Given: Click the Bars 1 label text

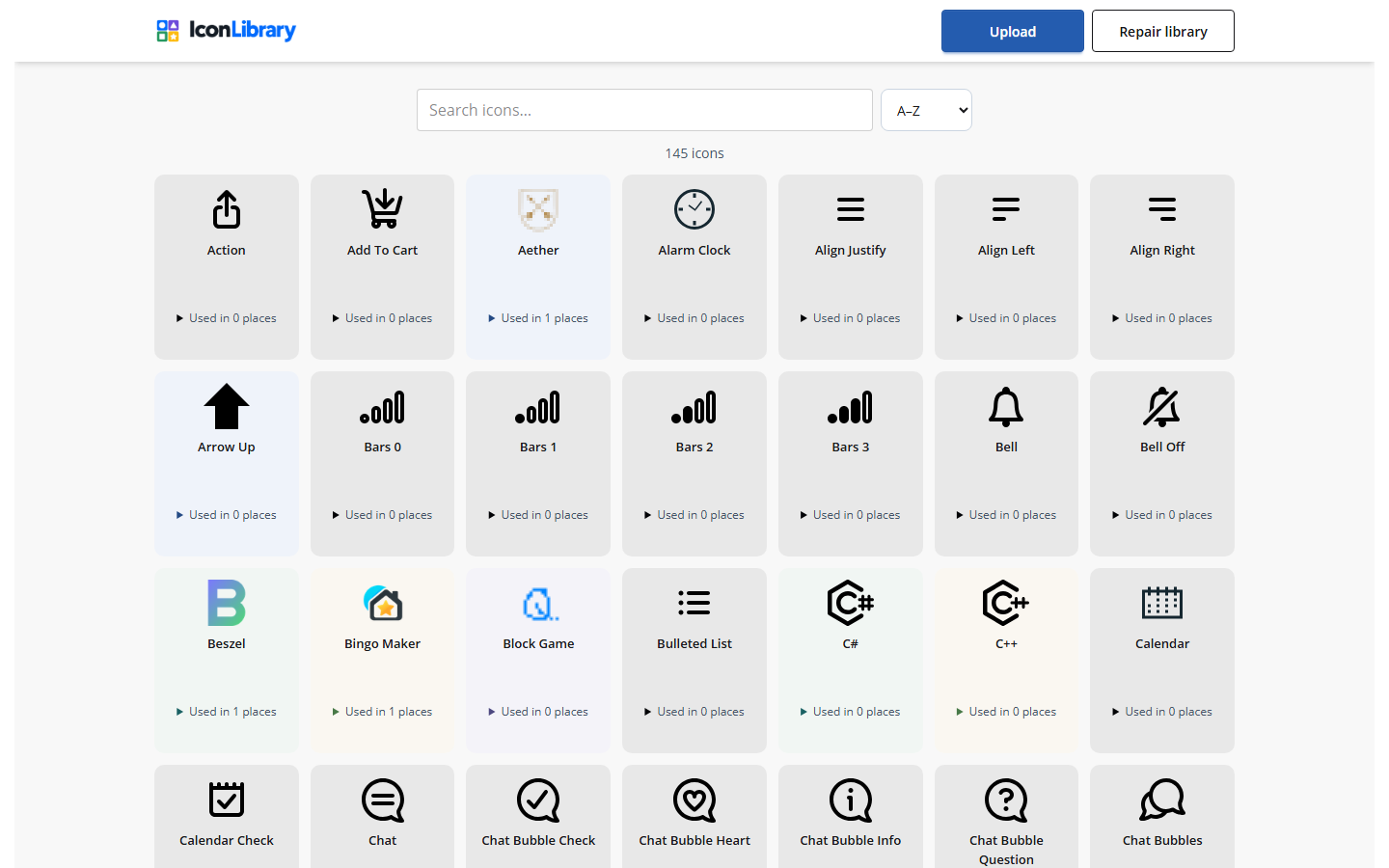Looking at the screenshot, I should coord(538,447).
